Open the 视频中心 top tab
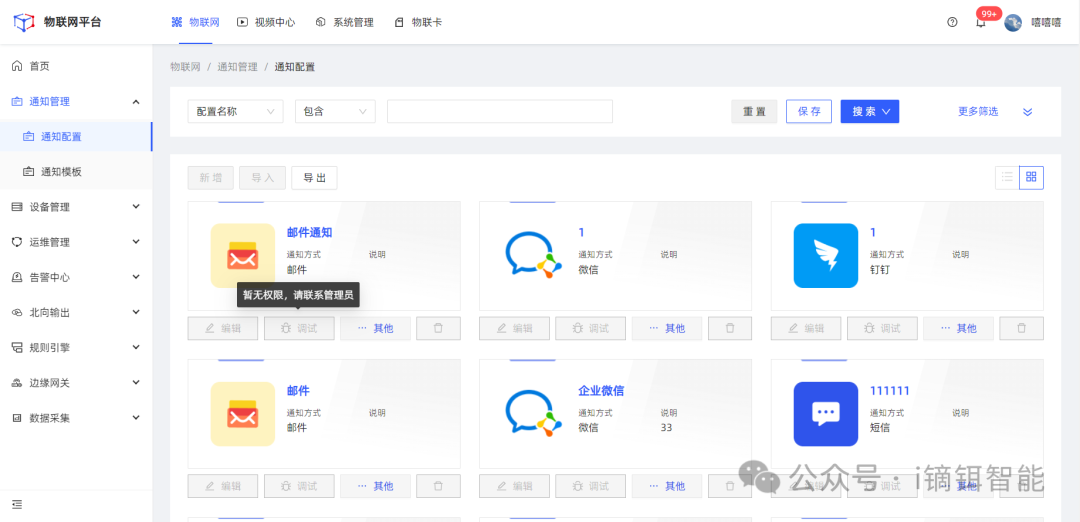Screen dimensions: 1080x522 pyautogui.click(x=266, y=22)
